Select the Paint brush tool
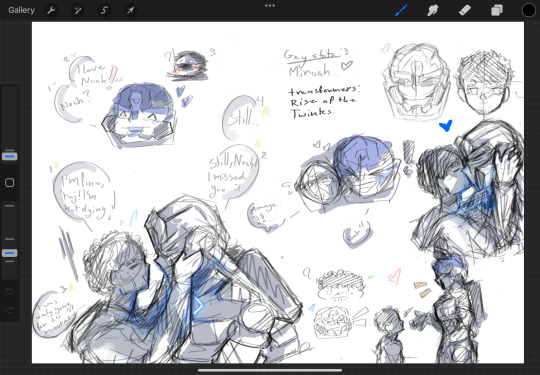 click(x=401, y=10)
